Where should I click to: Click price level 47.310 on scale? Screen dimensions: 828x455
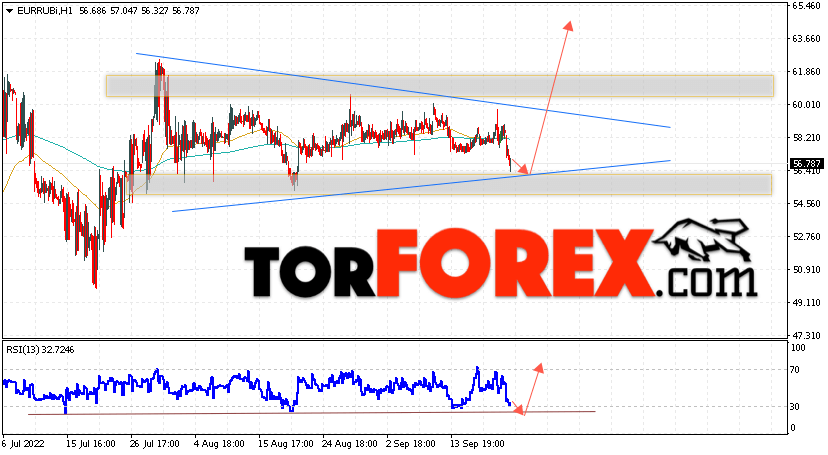(806, 335)
